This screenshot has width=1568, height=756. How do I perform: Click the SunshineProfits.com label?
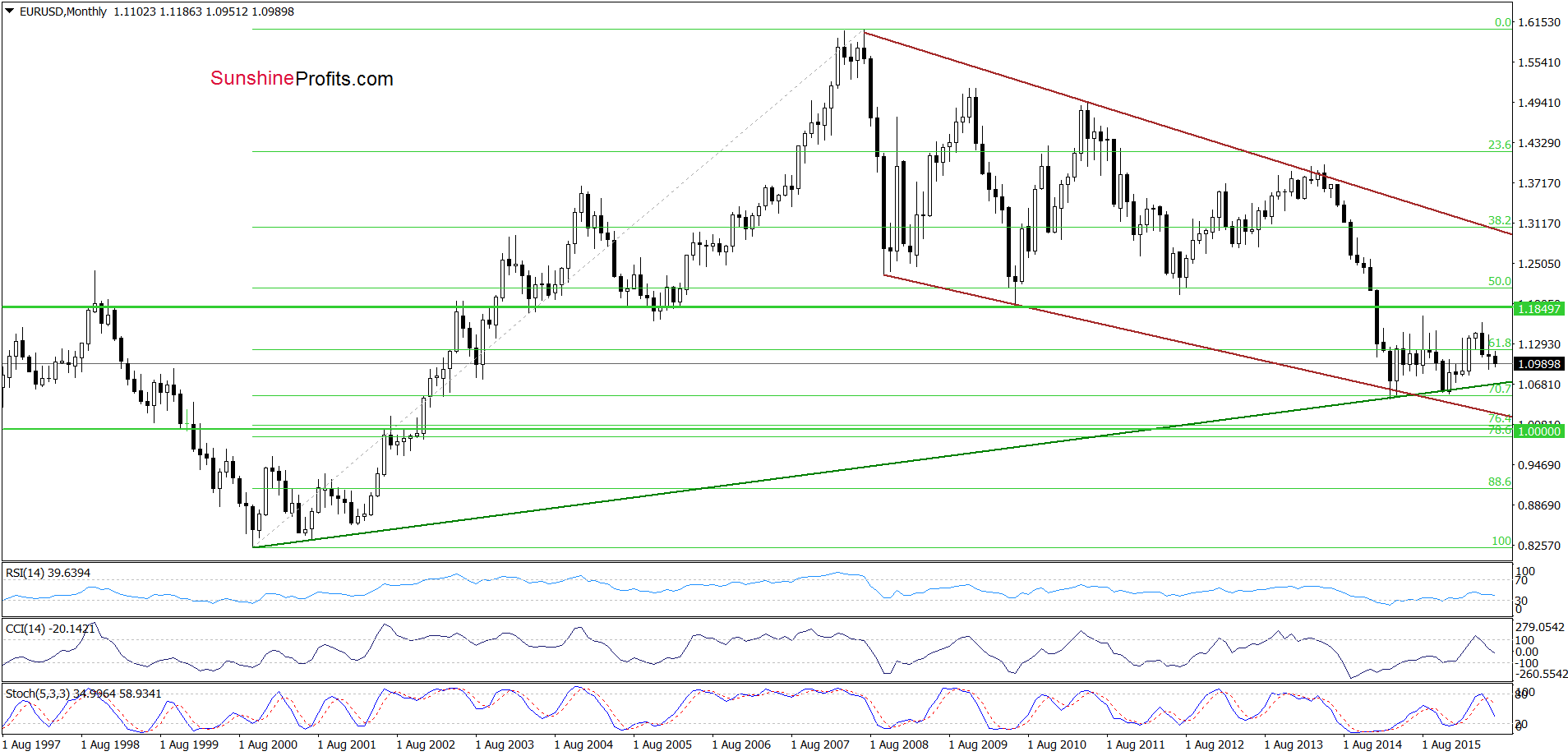(302, 79)
